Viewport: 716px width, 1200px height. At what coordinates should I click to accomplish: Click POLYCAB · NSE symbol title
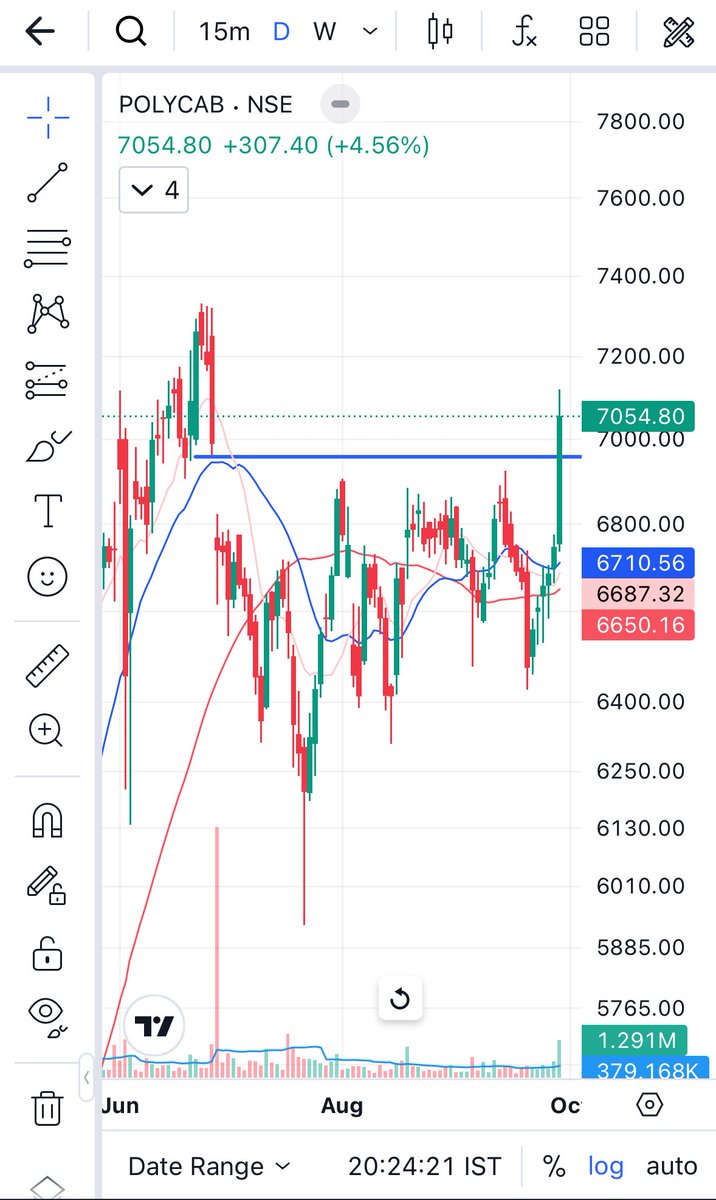coord(206,104)
